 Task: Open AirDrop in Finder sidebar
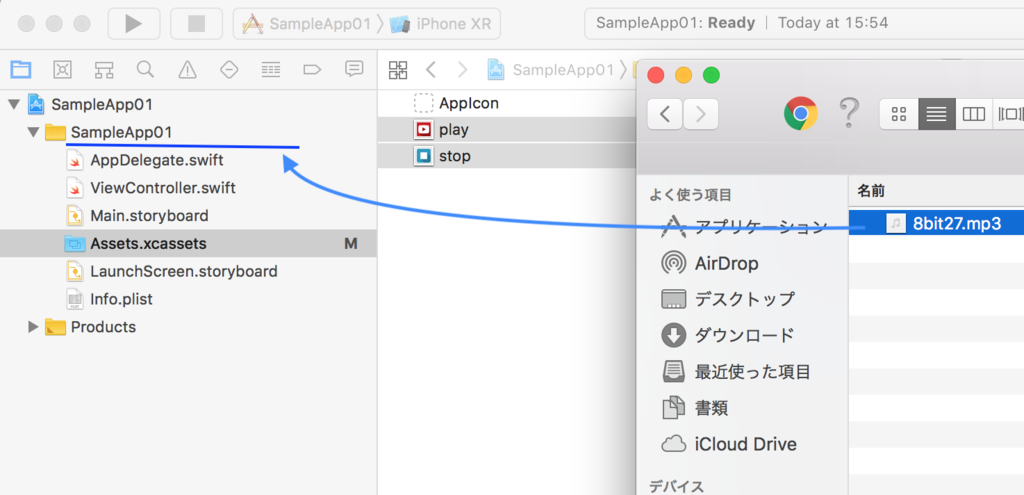tap(710, 263)
